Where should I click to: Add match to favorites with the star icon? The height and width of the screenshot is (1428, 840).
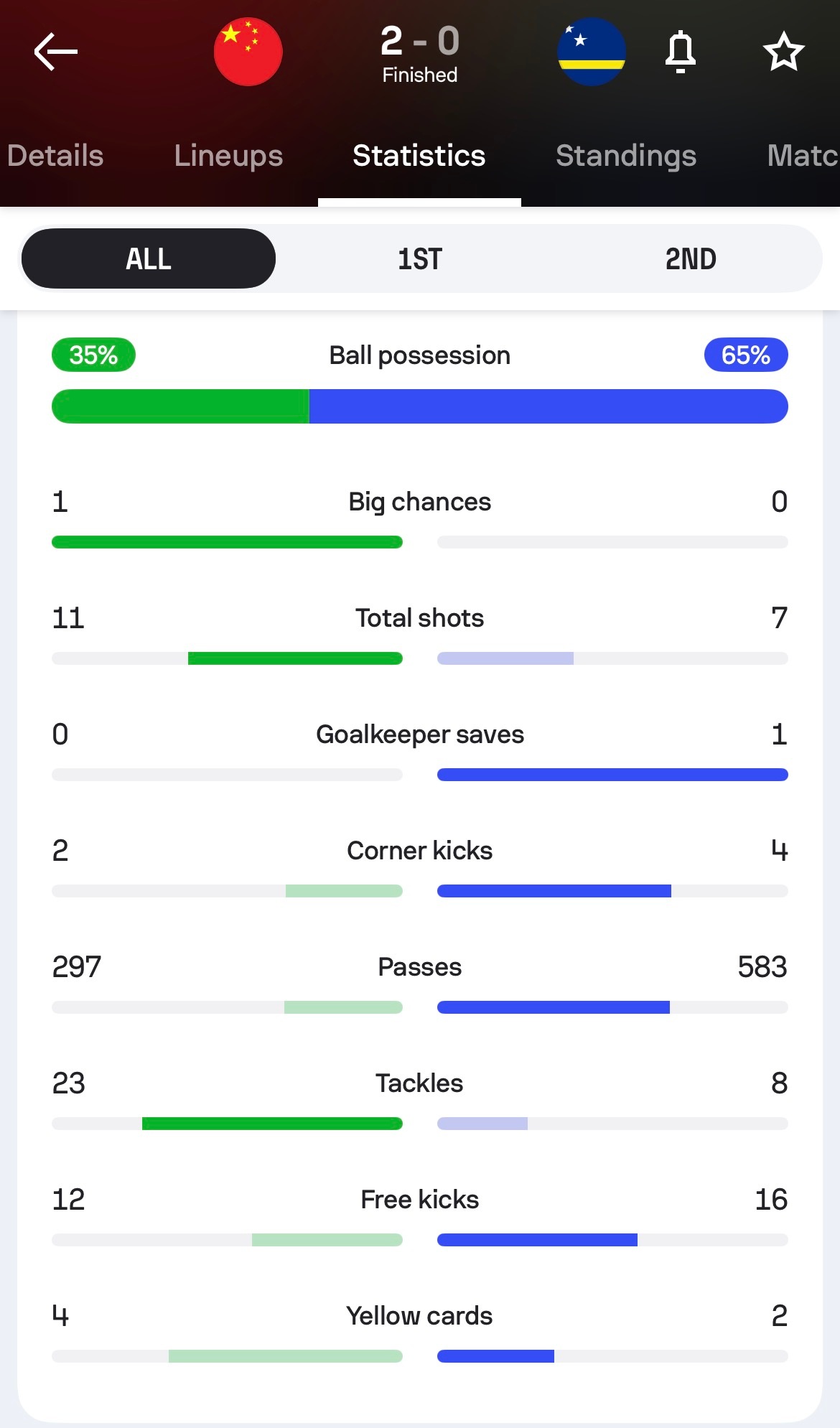pyautogui.click(x=783, y=52)
